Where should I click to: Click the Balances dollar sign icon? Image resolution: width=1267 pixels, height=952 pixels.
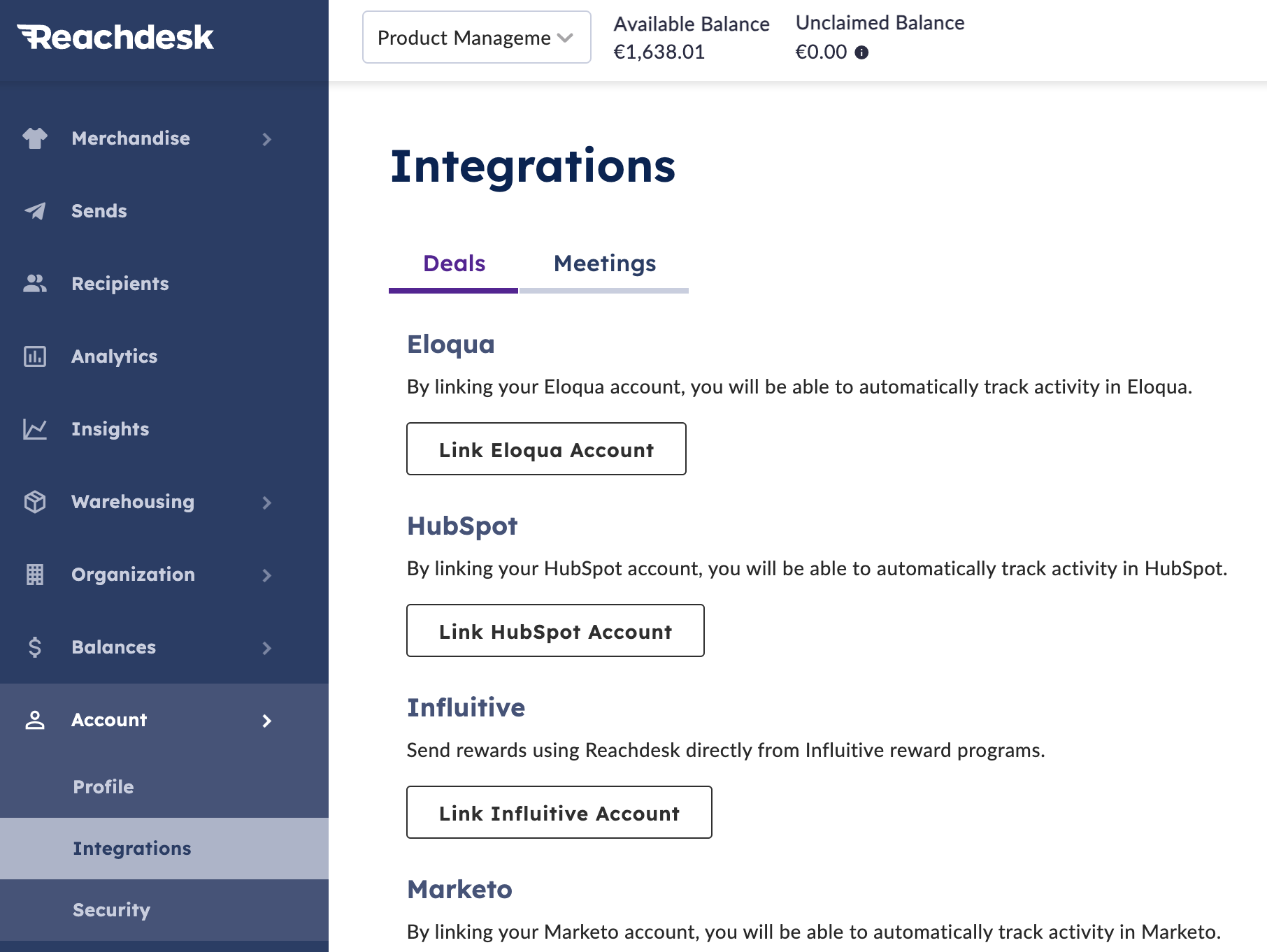[x=35, y=647]
